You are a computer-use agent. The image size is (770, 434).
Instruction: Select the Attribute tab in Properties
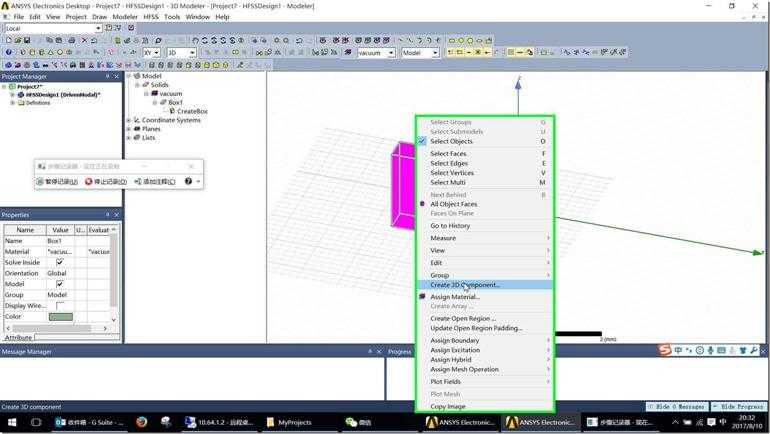19,338
